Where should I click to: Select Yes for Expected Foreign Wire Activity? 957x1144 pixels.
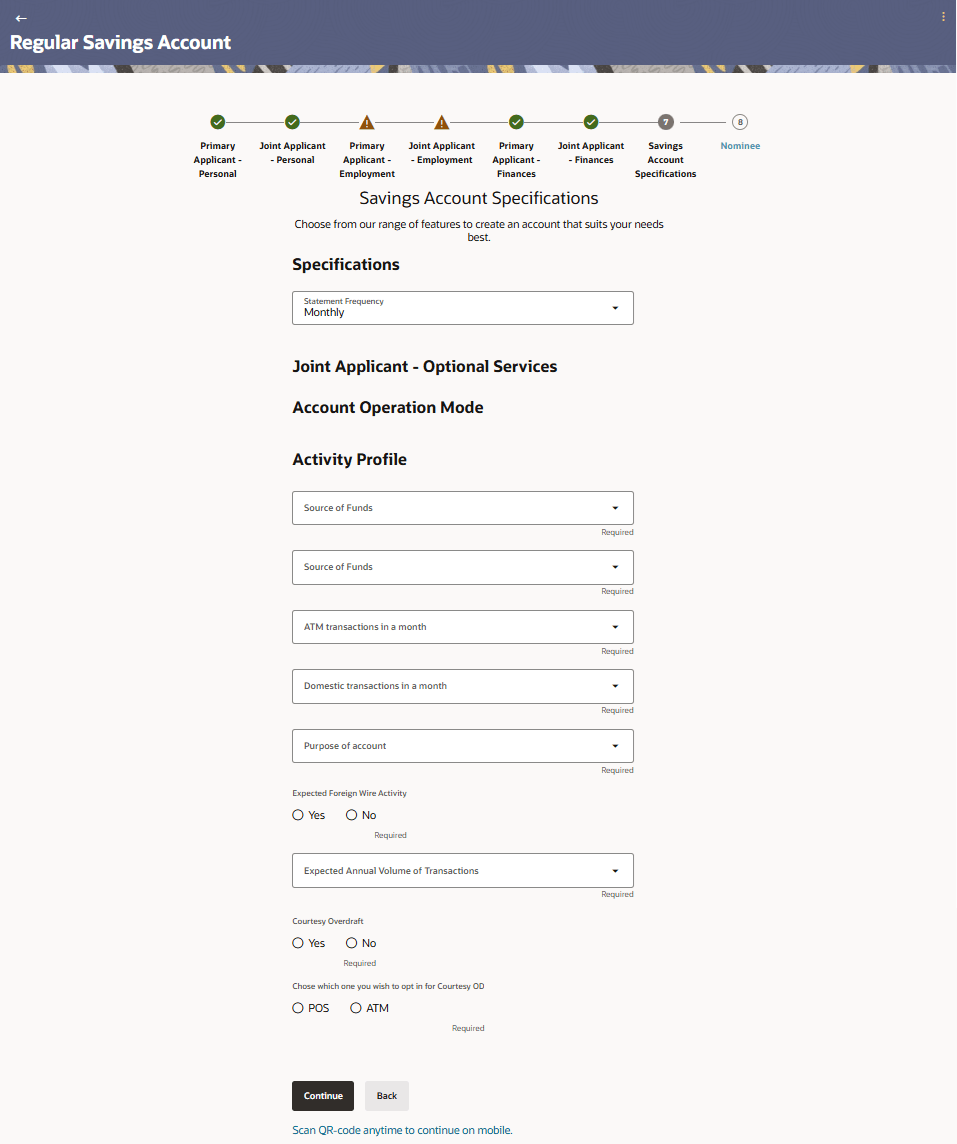click(x=298, y=815)
